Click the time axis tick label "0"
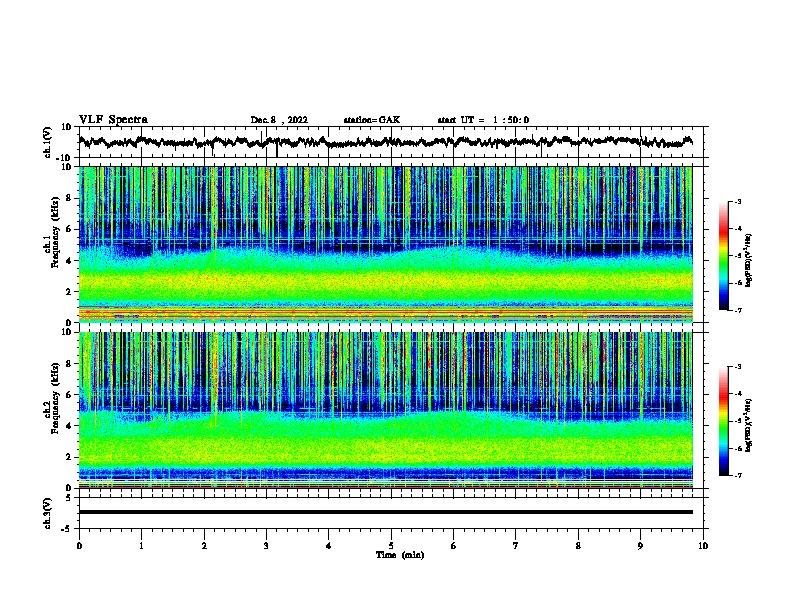Image resolution: width=792 pixels, height=612 pixels. point(79,545)
